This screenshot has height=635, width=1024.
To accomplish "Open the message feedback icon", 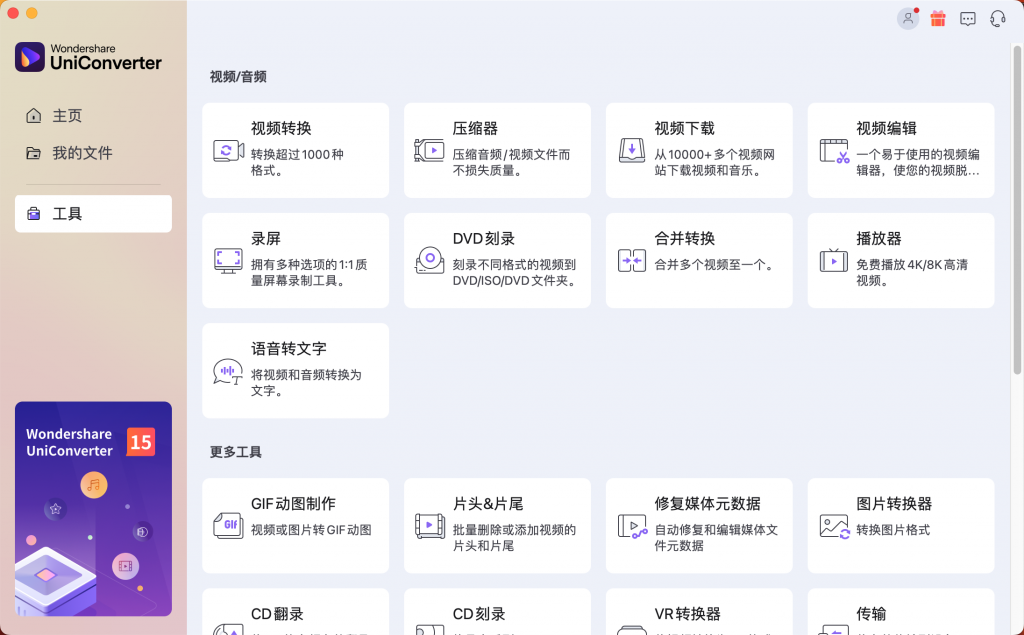I will [968, 19].
